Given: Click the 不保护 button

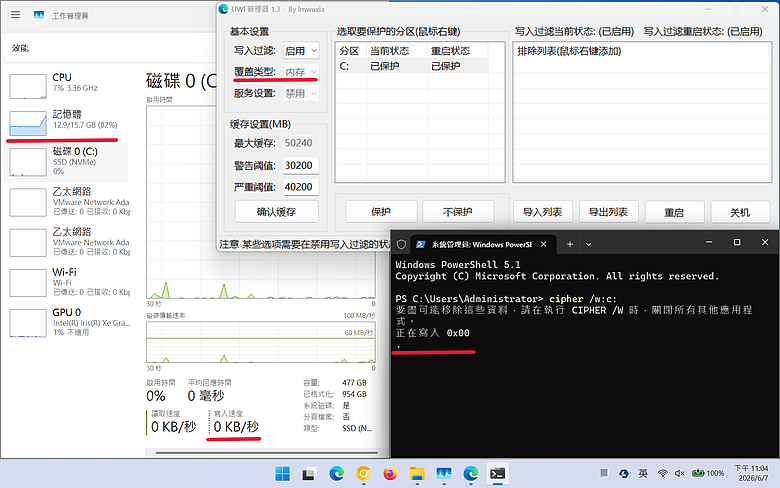Looking at the screenshot, I should coord(458,212).
